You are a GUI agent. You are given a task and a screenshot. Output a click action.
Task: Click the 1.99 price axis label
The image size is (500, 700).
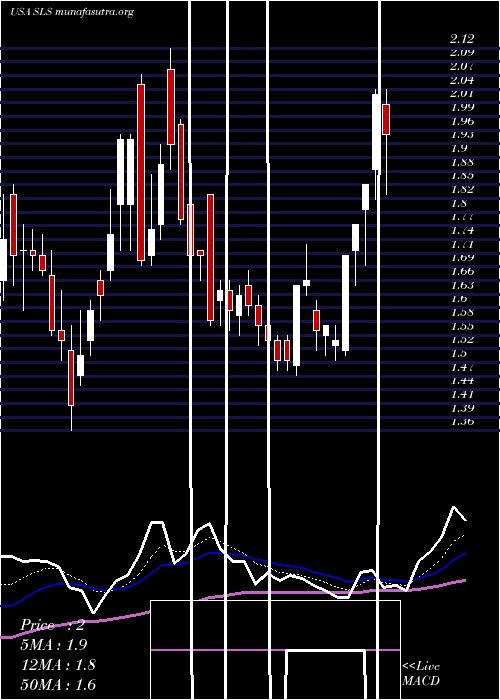[x=462, y=107]
